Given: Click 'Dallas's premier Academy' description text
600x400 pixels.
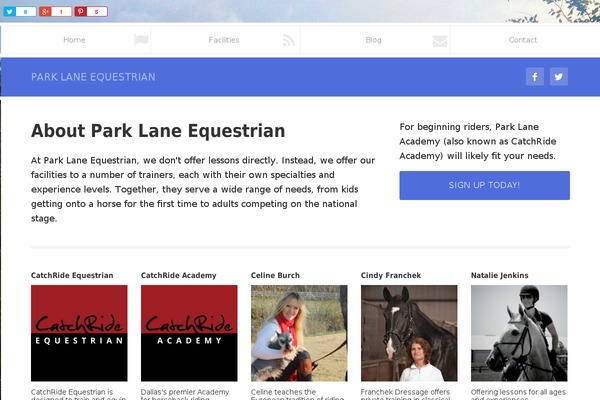Looking at the screenshot, I should [185, 394].
